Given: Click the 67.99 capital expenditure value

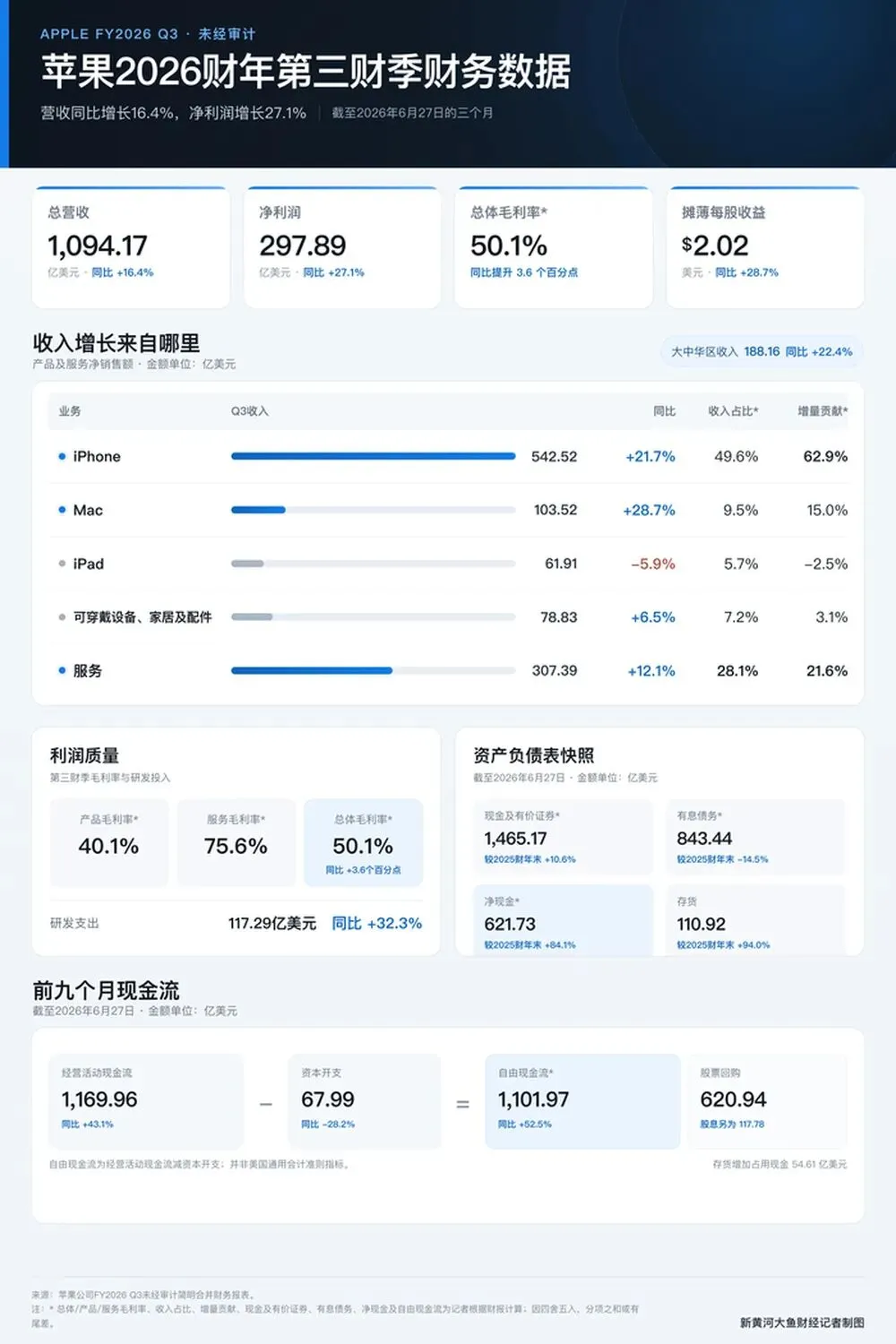Looking at the screenshot, I should click(x=328, y=1099).
